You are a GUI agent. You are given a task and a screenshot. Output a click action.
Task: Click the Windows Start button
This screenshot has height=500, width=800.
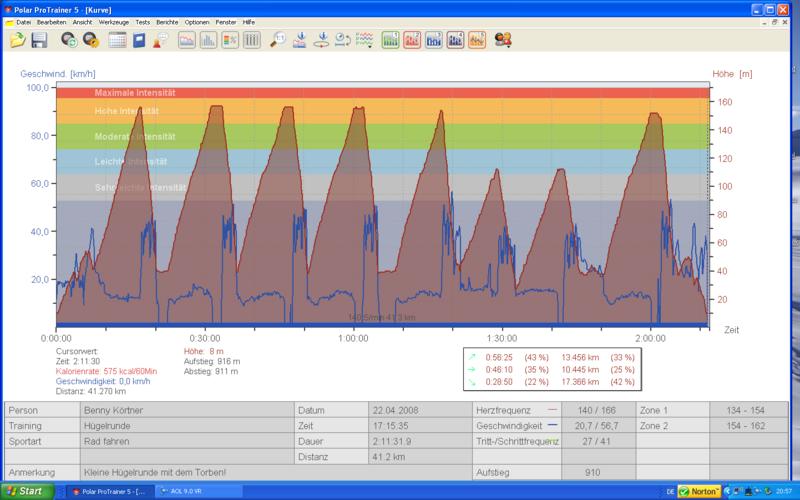(27, 491)
